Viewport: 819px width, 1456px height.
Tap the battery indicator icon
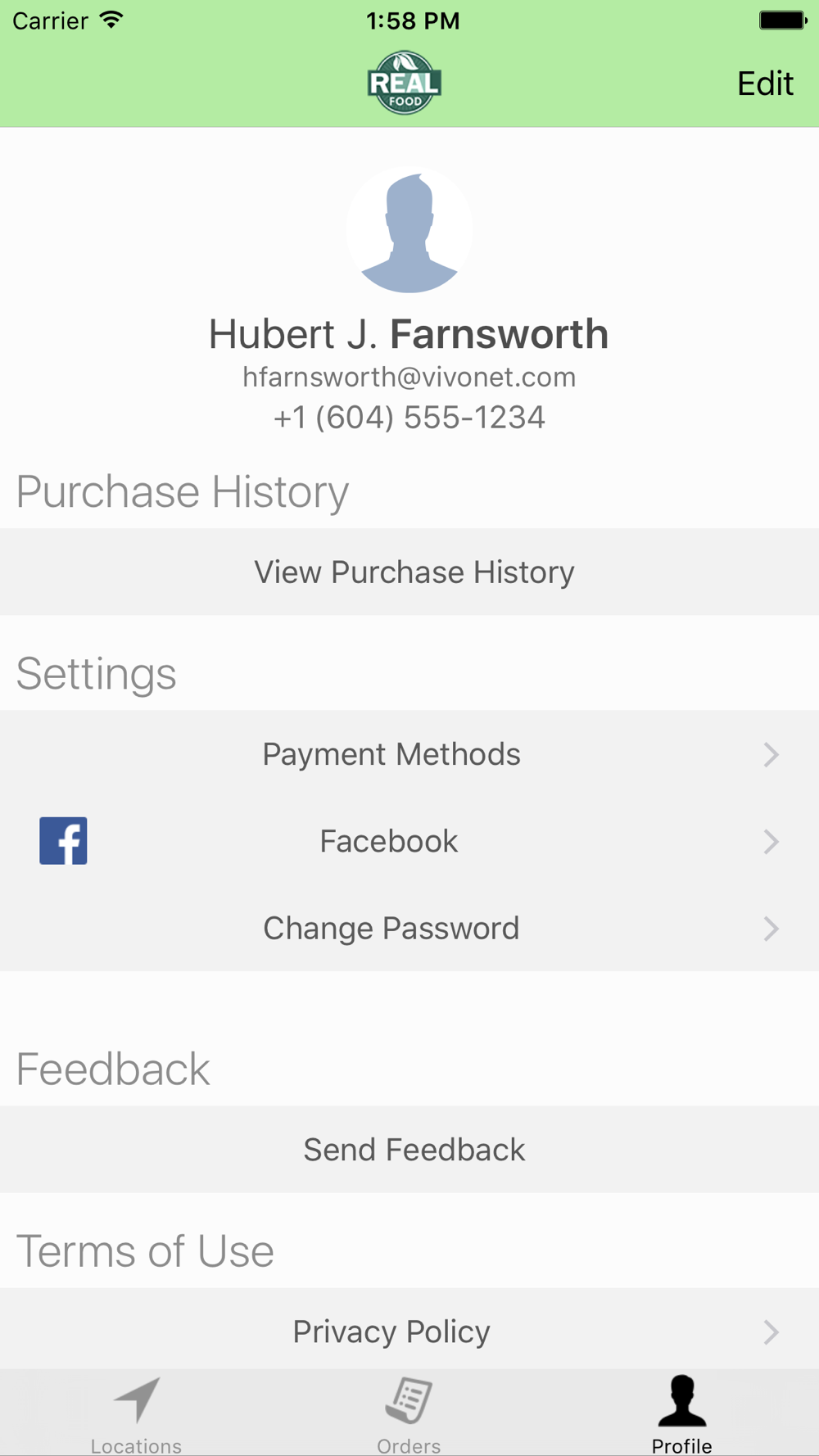coord(783,20)
